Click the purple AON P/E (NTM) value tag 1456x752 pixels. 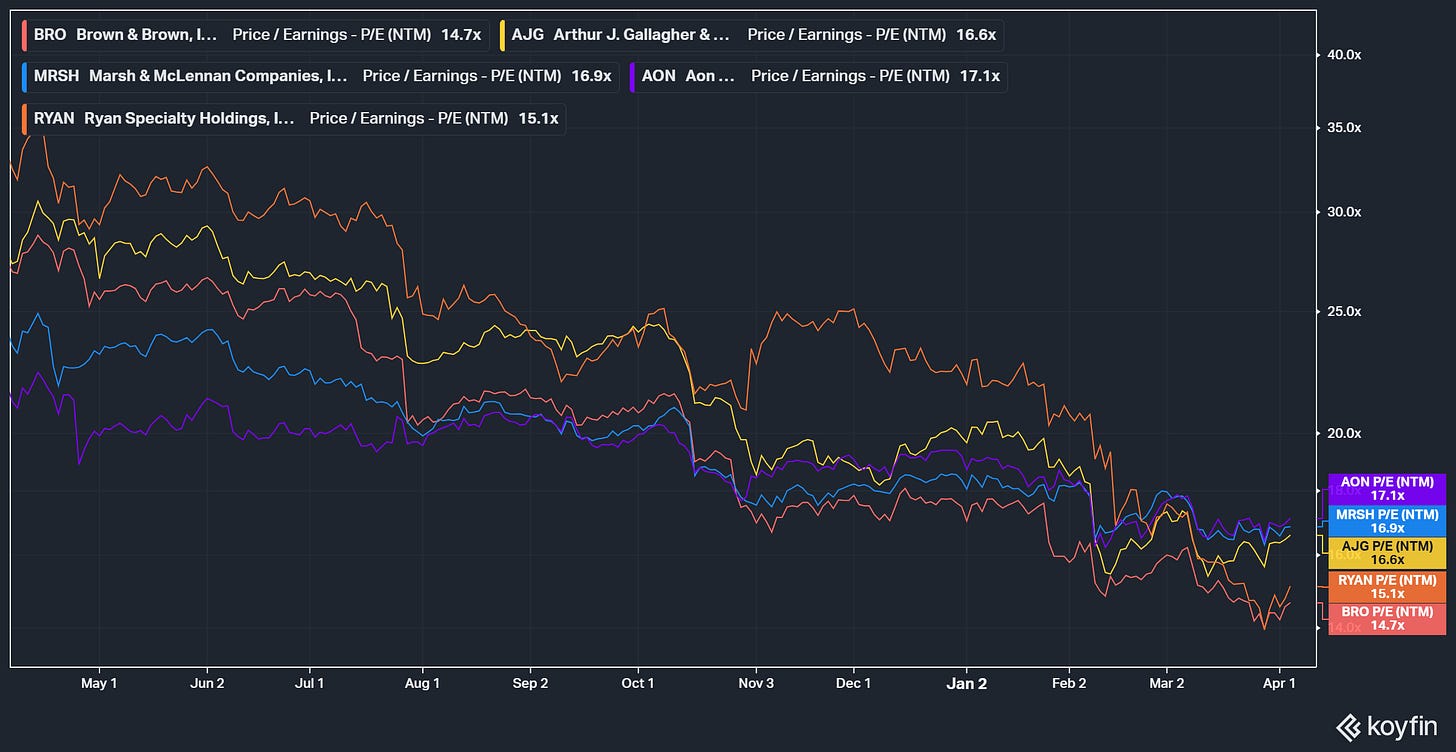1386,488
